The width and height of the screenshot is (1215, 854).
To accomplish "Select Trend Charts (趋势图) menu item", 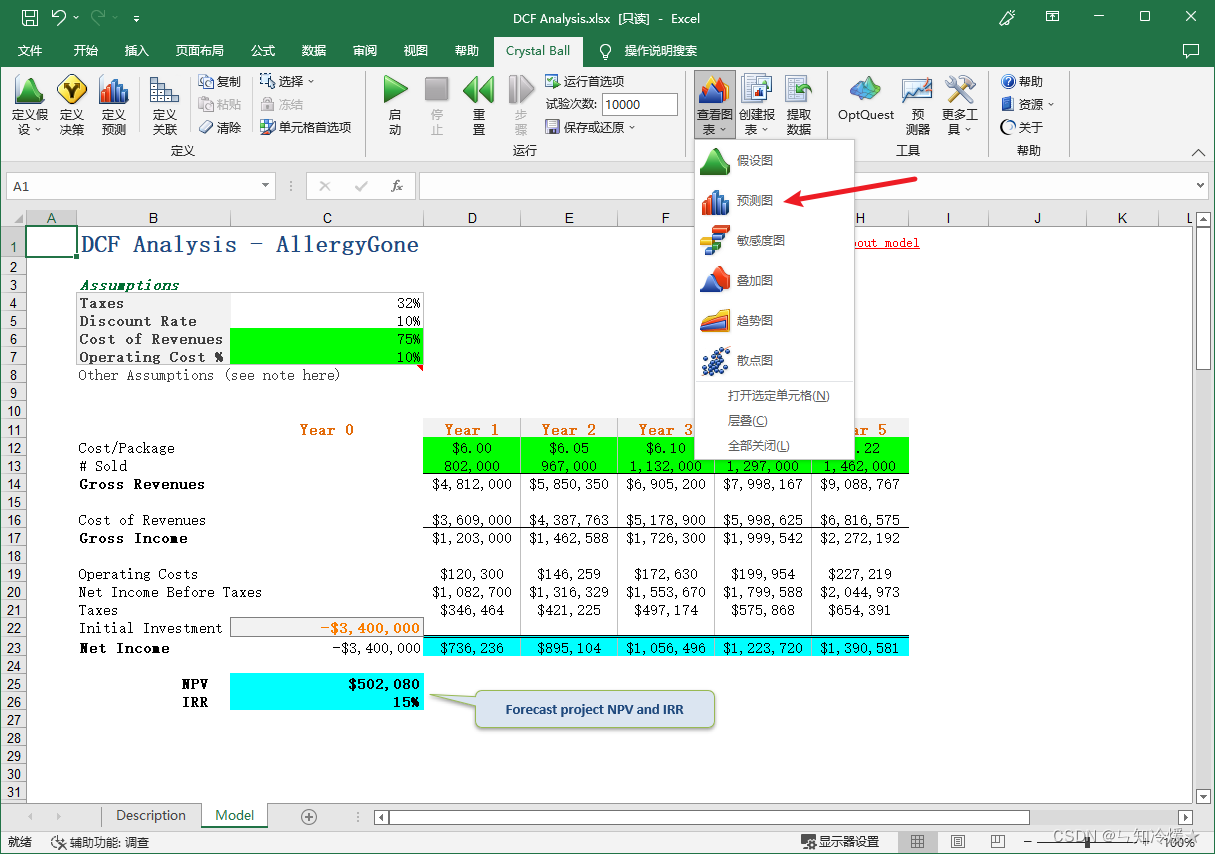I will point(774,320).
